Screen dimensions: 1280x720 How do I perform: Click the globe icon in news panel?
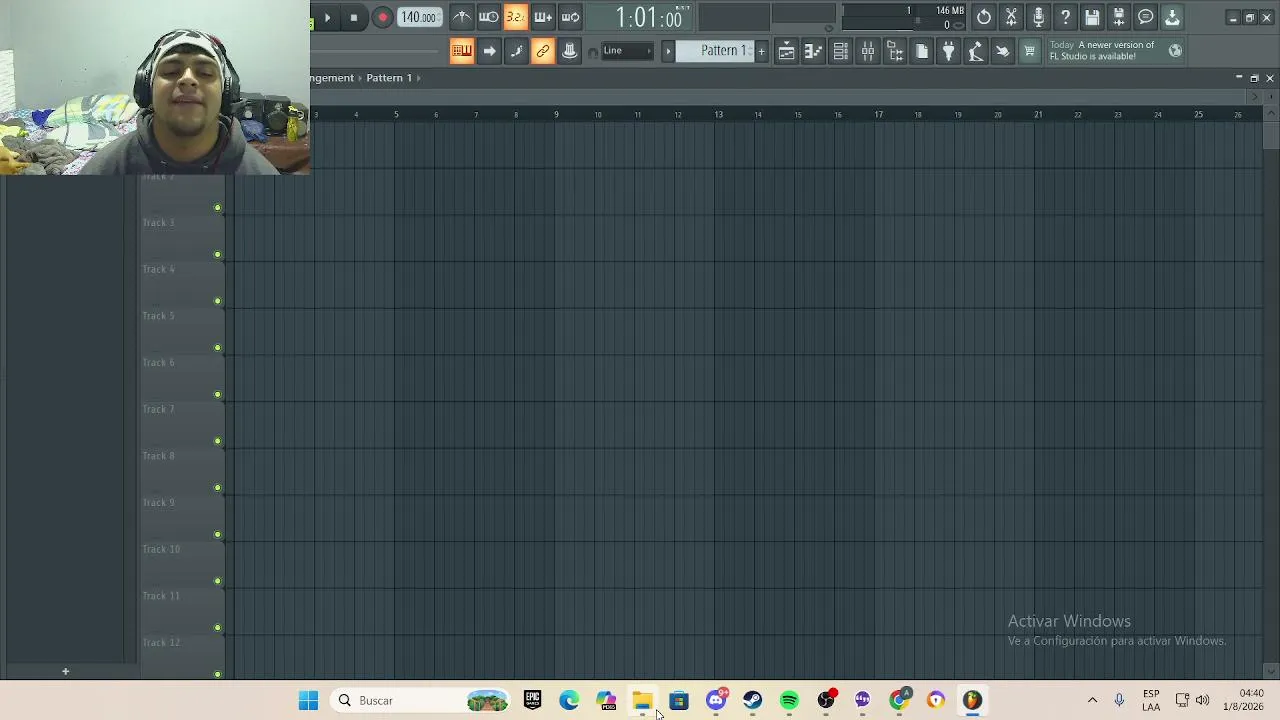point(1175,50)
